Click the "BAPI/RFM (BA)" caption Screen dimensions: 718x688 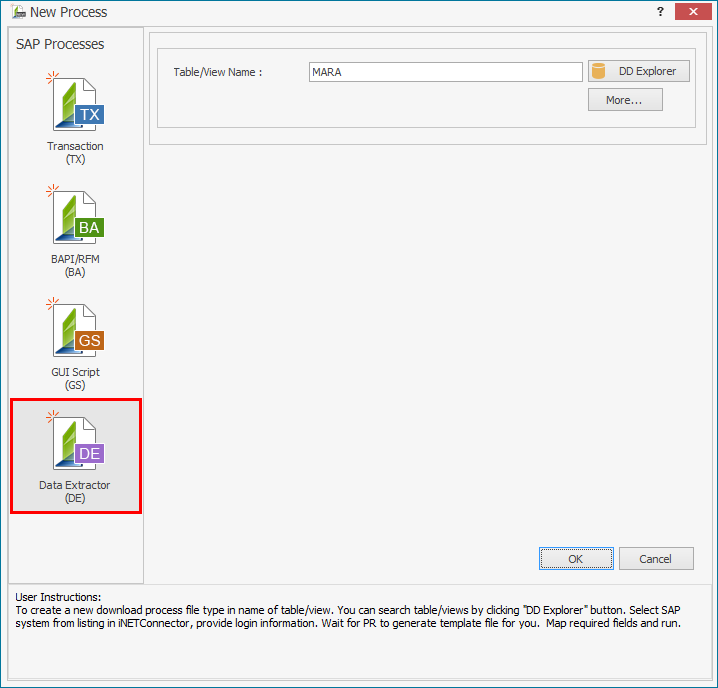[75, 266]
